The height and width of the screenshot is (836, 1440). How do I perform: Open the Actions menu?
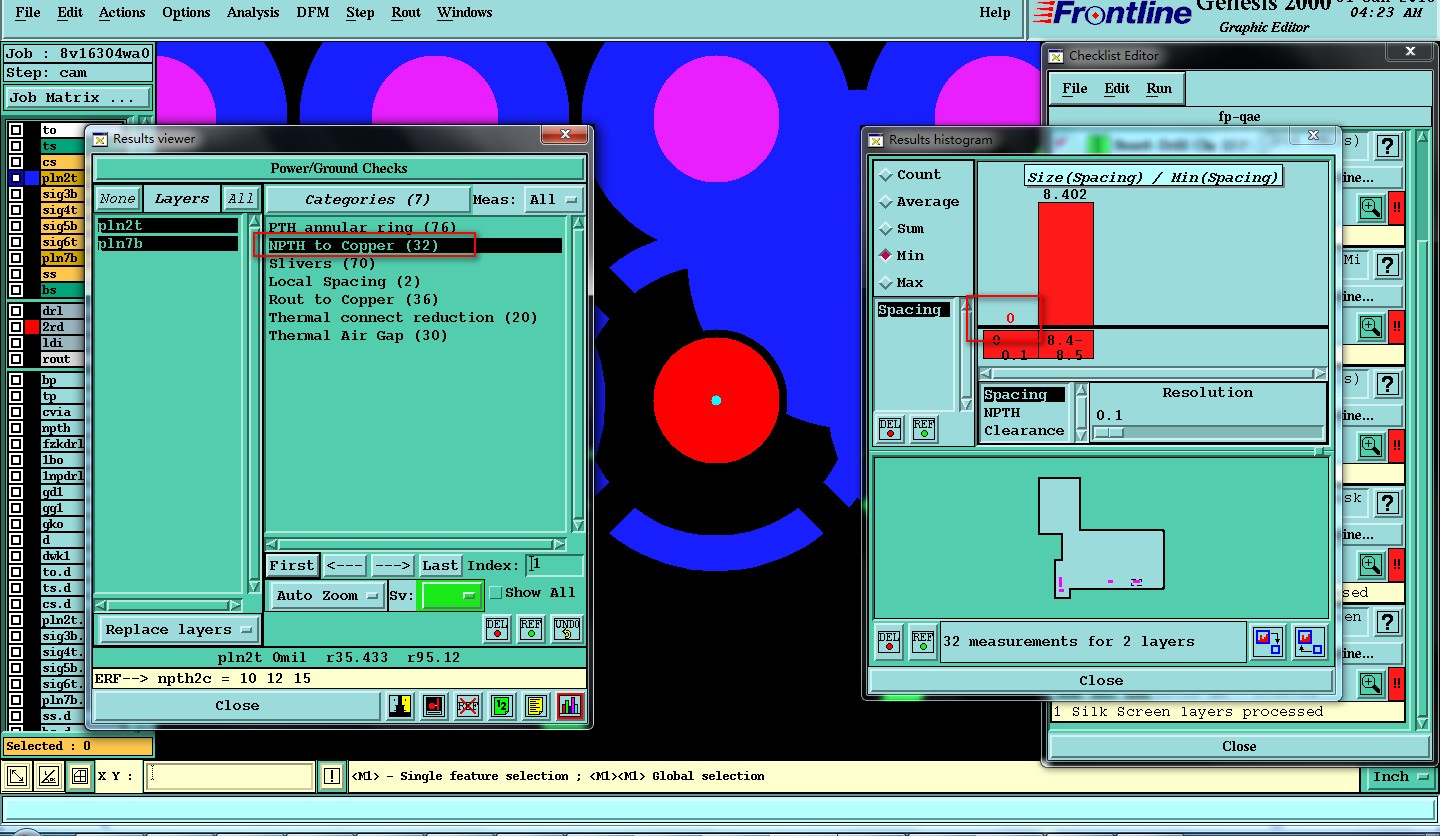[122, 13]
